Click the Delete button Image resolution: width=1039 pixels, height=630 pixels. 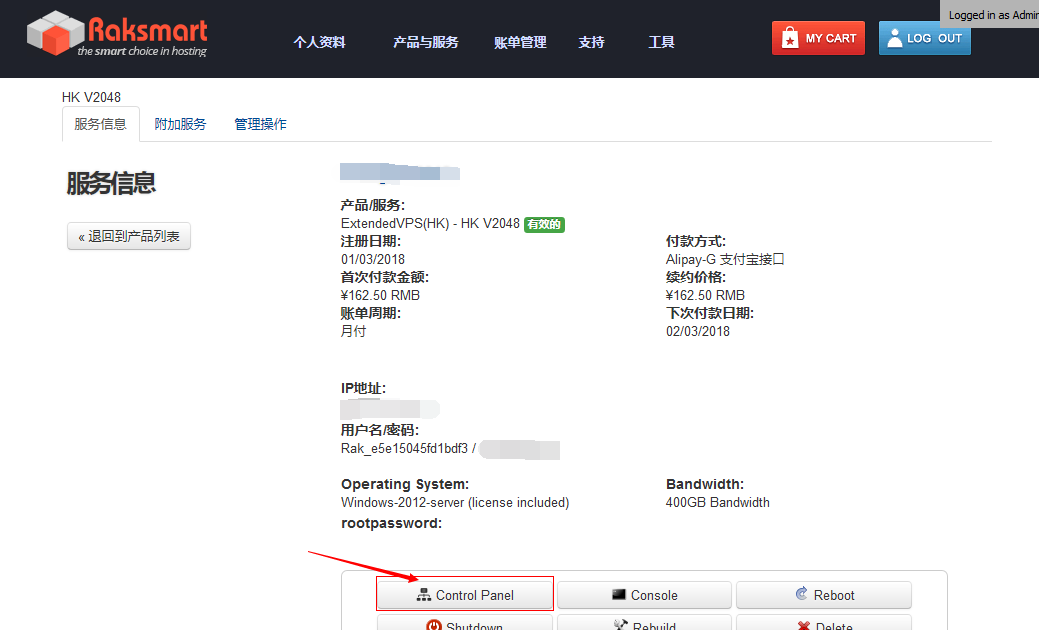[824, 623]
